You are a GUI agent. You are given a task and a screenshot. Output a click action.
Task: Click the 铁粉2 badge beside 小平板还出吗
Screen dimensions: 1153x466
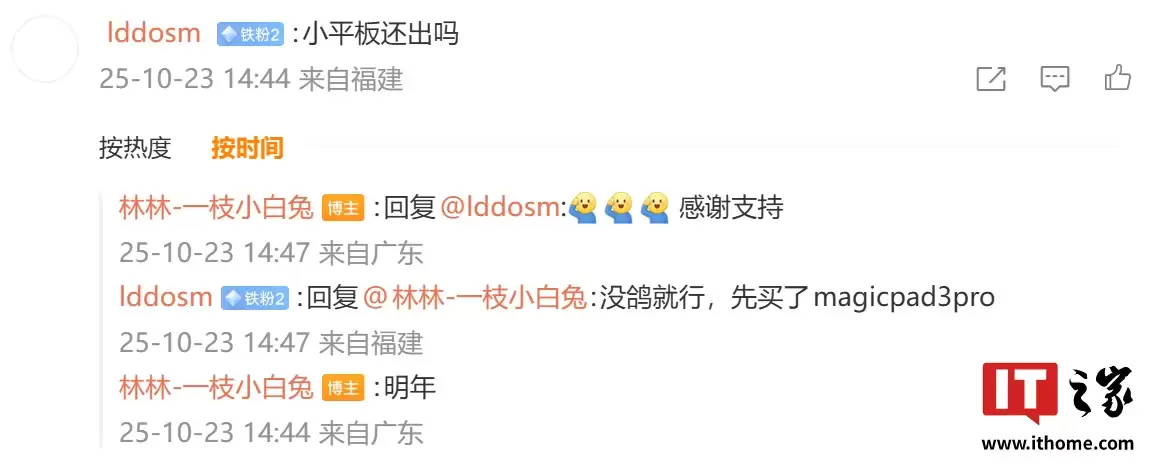[250, 35]
